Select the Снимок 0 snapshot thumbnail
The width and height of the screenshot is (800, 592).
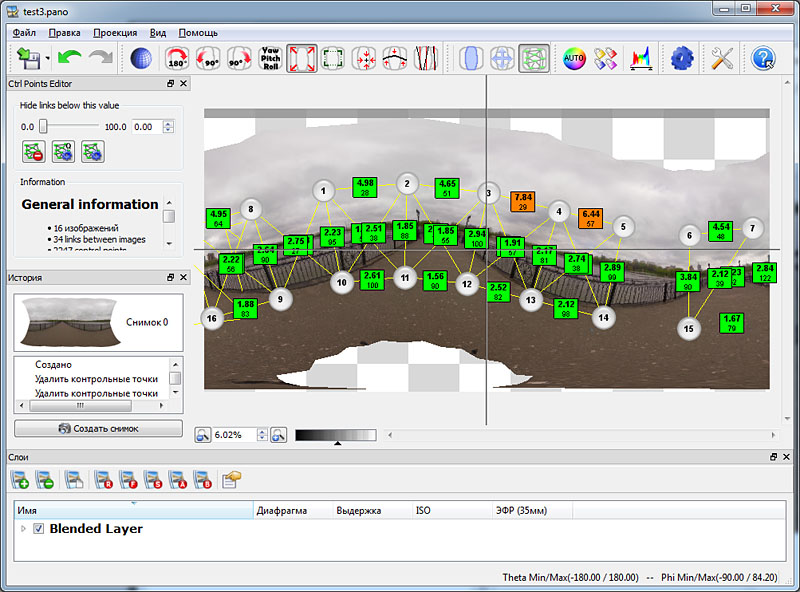[x=71, y=322]
